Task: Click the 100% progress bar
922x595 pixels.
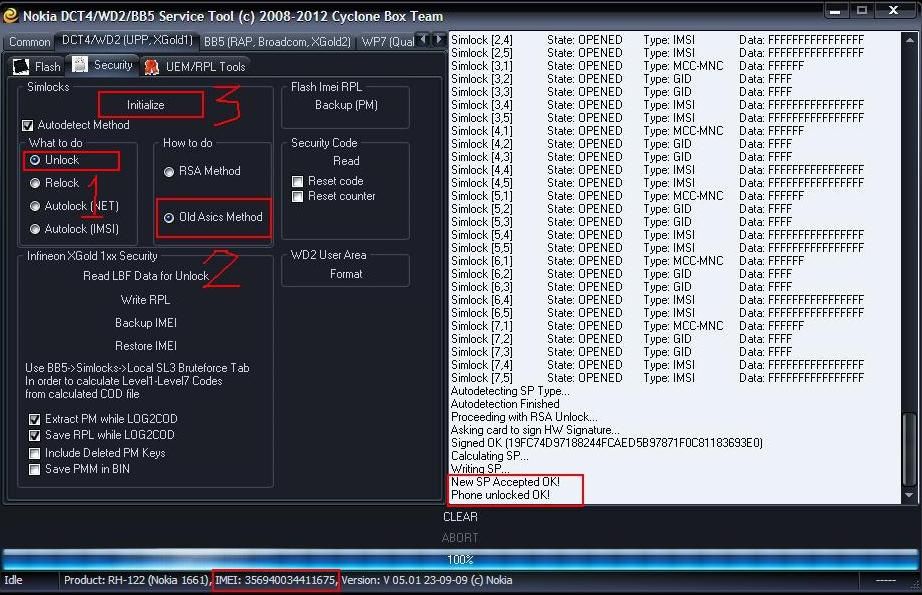Action: (460, 559)
